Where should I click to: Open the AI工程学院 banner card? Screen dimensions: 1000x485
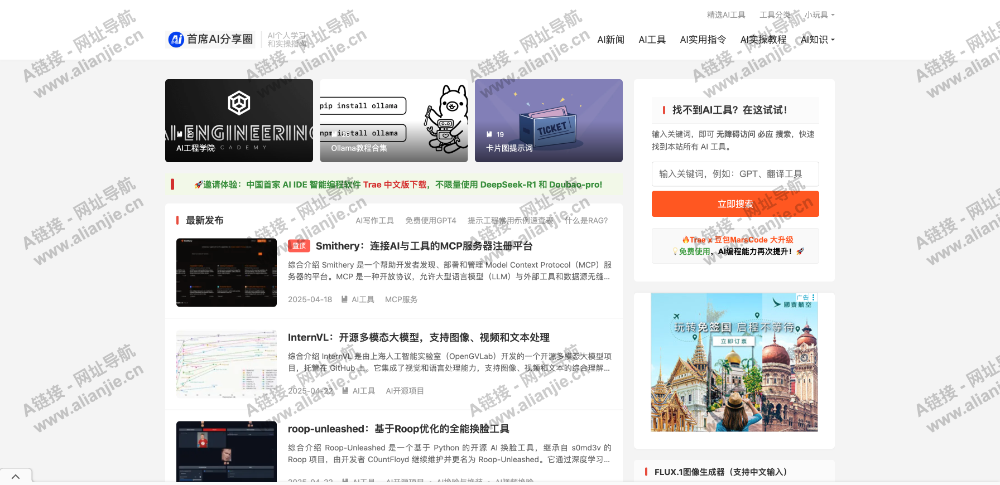click(x=239, y=121)
